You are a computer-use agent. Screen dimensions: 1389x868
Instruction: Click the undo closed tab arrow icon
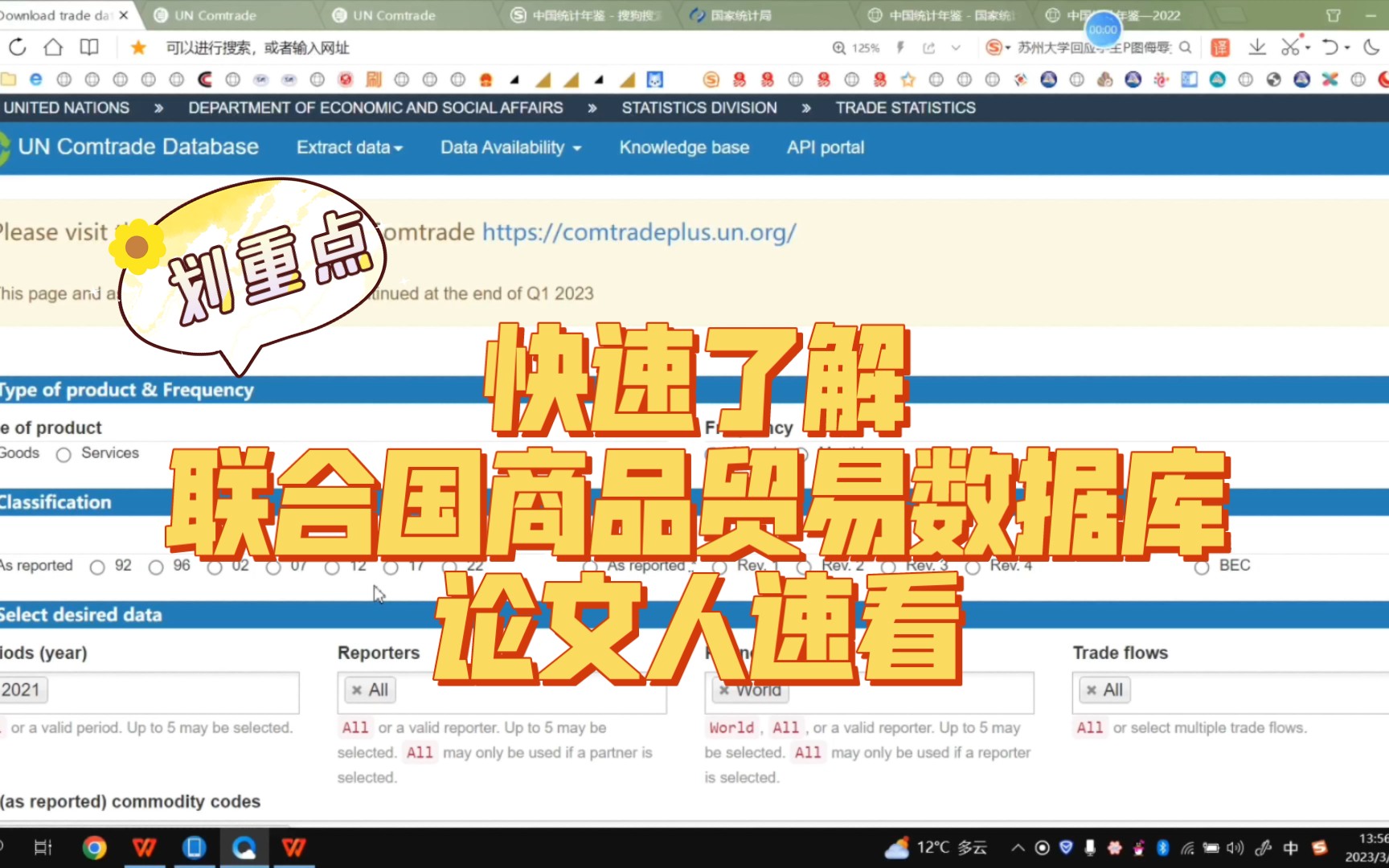pos(1330,47)
